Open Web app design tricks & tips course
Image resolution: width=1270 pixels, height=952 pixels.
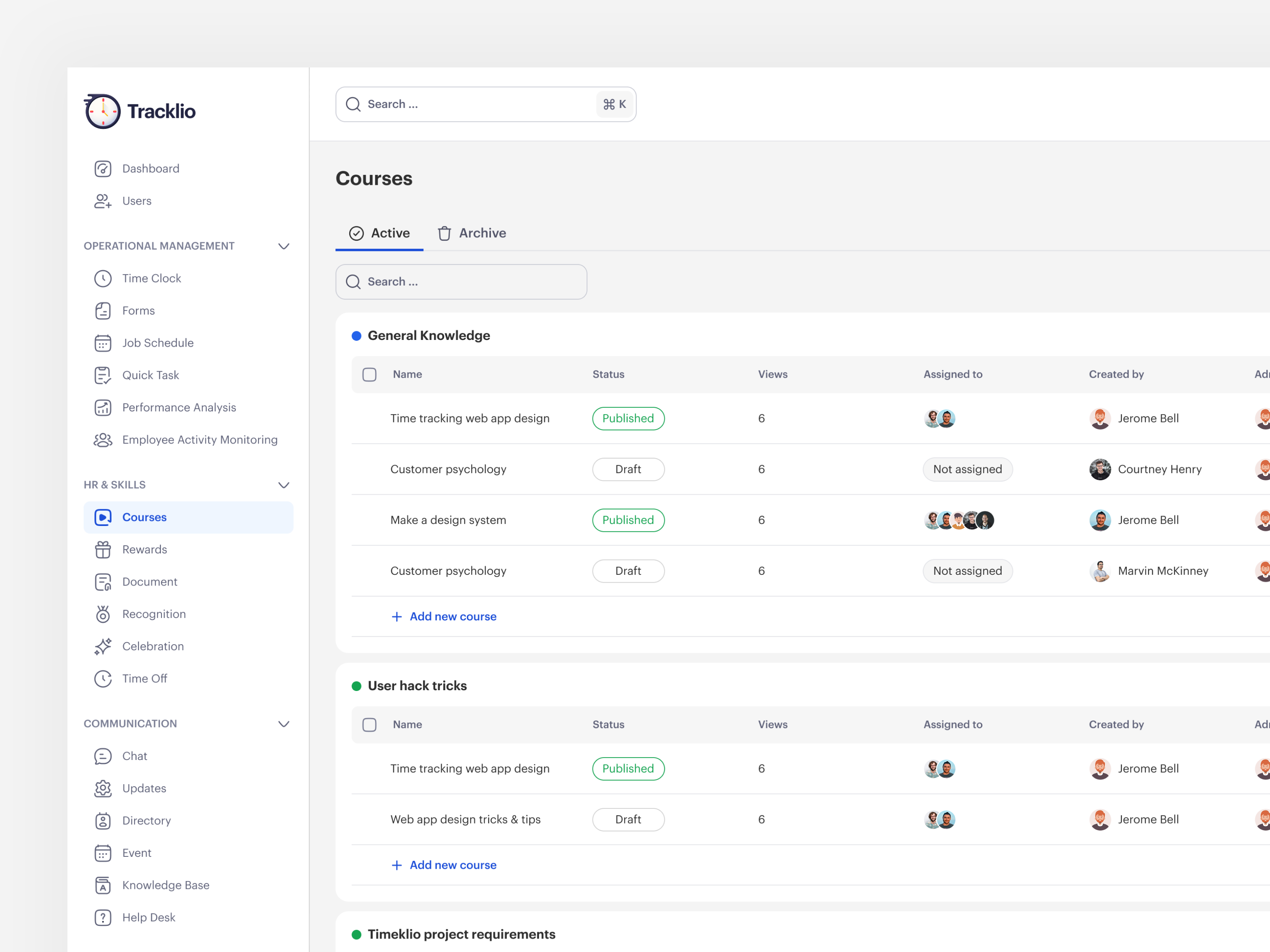click(465, 820)
